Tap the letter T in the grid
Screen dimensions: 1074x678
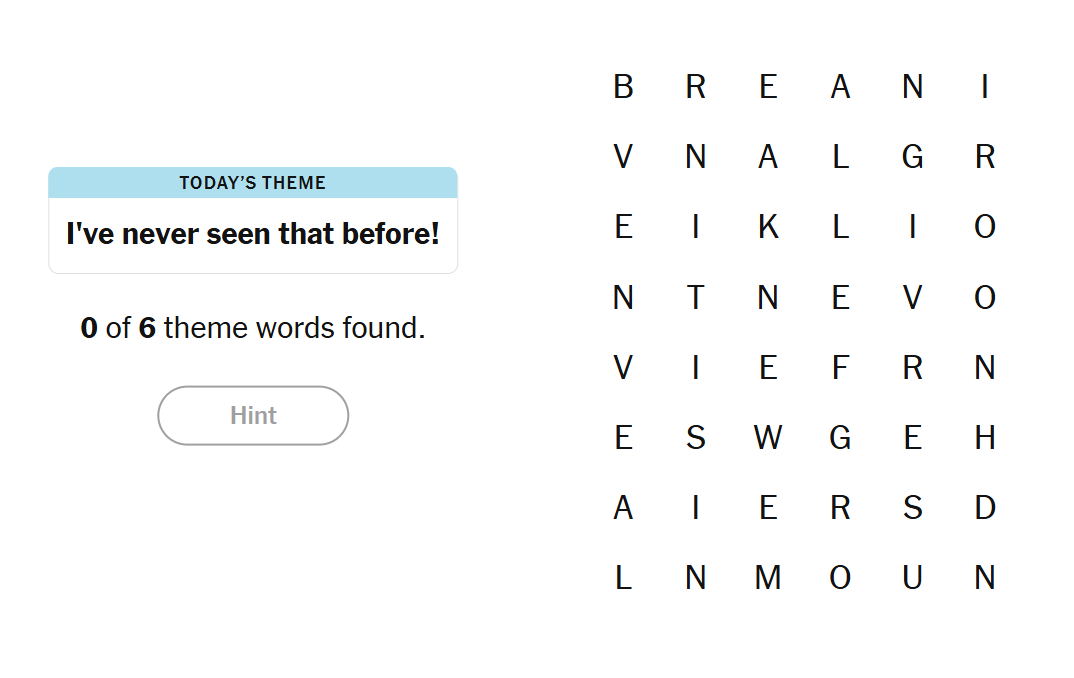pos(695,298)
